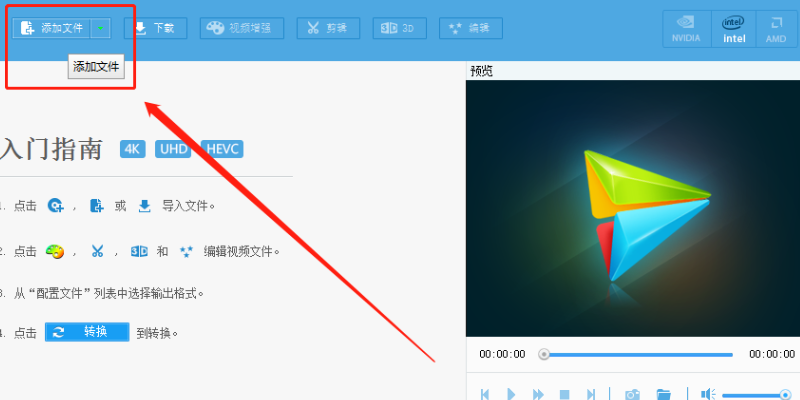Image resolution: width=800 pixels, height=400 pixels.
Task: Click the 预览 (Preview) panel label
Action: click(x=482, y=71)
